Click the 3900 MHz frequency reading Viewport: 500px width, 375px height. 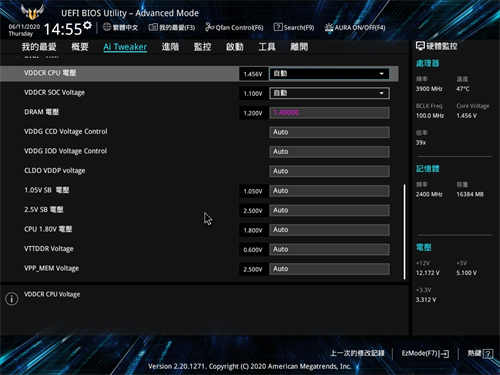click(429, 89)
